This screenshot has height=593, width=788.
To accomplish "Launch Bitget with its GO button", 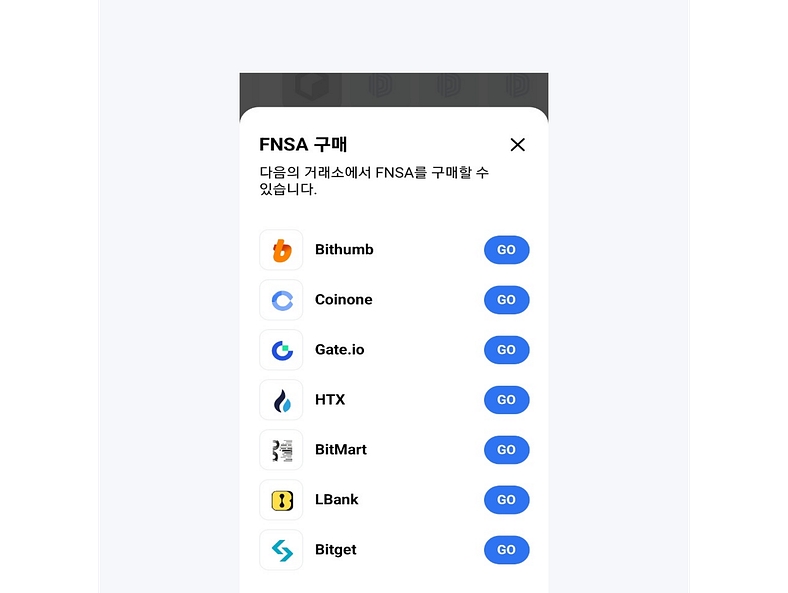I will pos(506,550).
